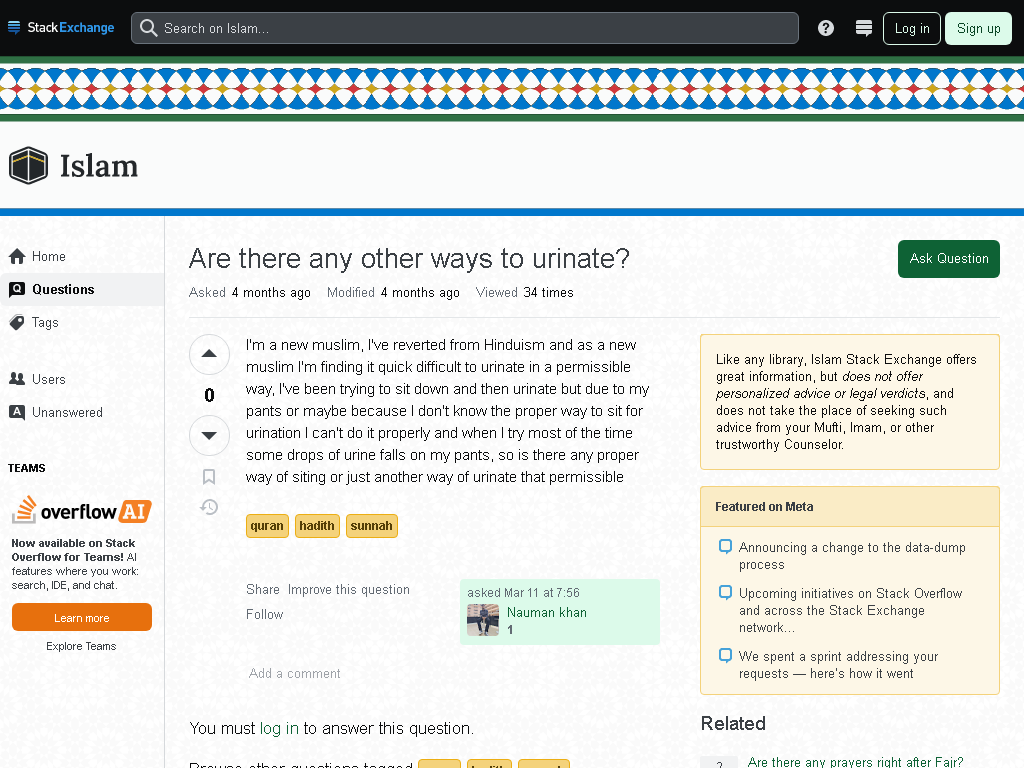
Task: Click meta icon beside Upcoming initiatives post
Action: (x=725, y=592)
